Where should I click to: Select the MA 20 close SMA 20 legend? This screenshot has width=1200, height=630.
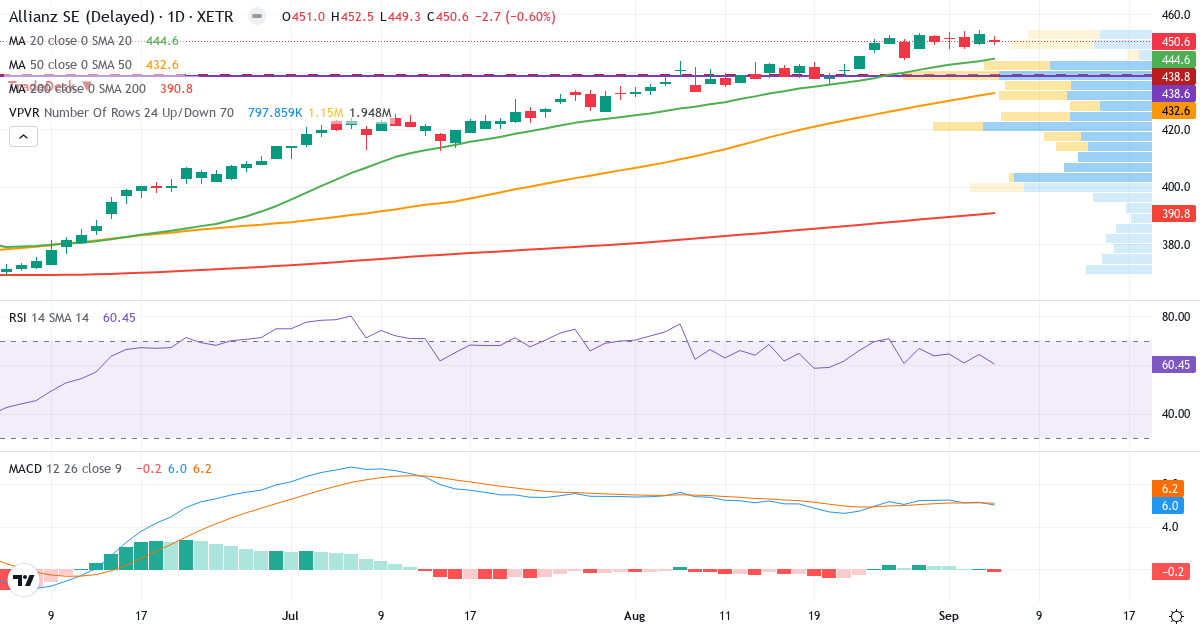point(70,41)
